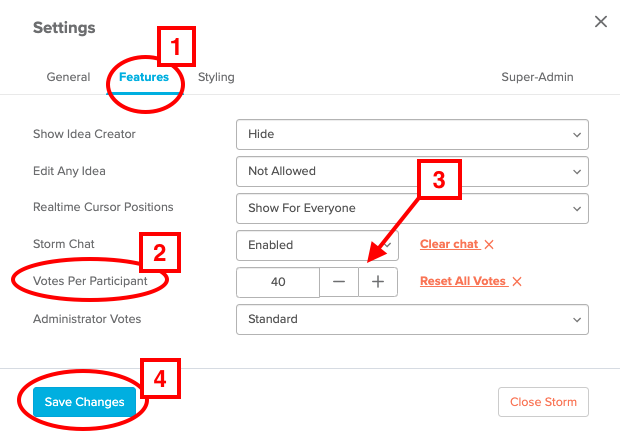Expand the Edit Any Idea dropdown showing Not Allowed

click(412, 172)
